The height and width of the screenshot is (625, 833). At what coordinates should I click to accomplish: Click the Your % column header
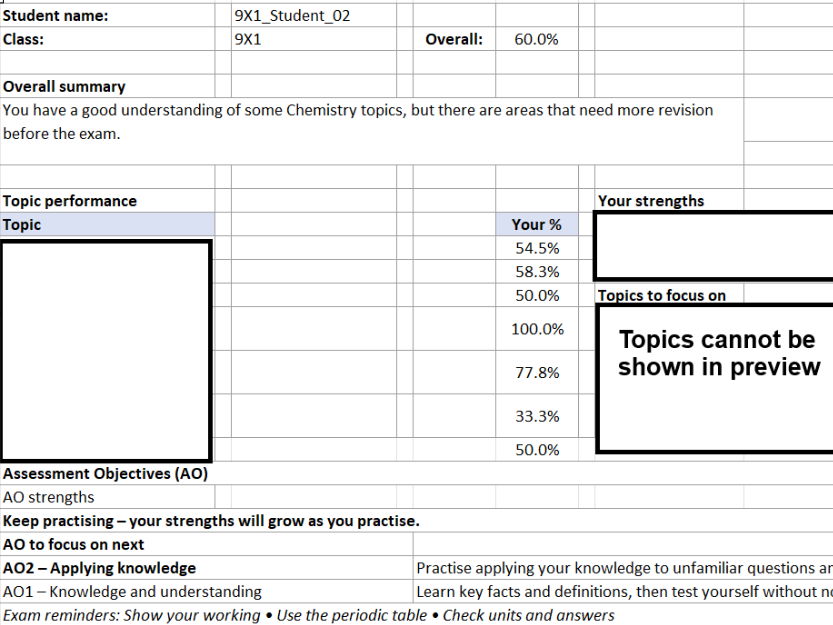537,224
